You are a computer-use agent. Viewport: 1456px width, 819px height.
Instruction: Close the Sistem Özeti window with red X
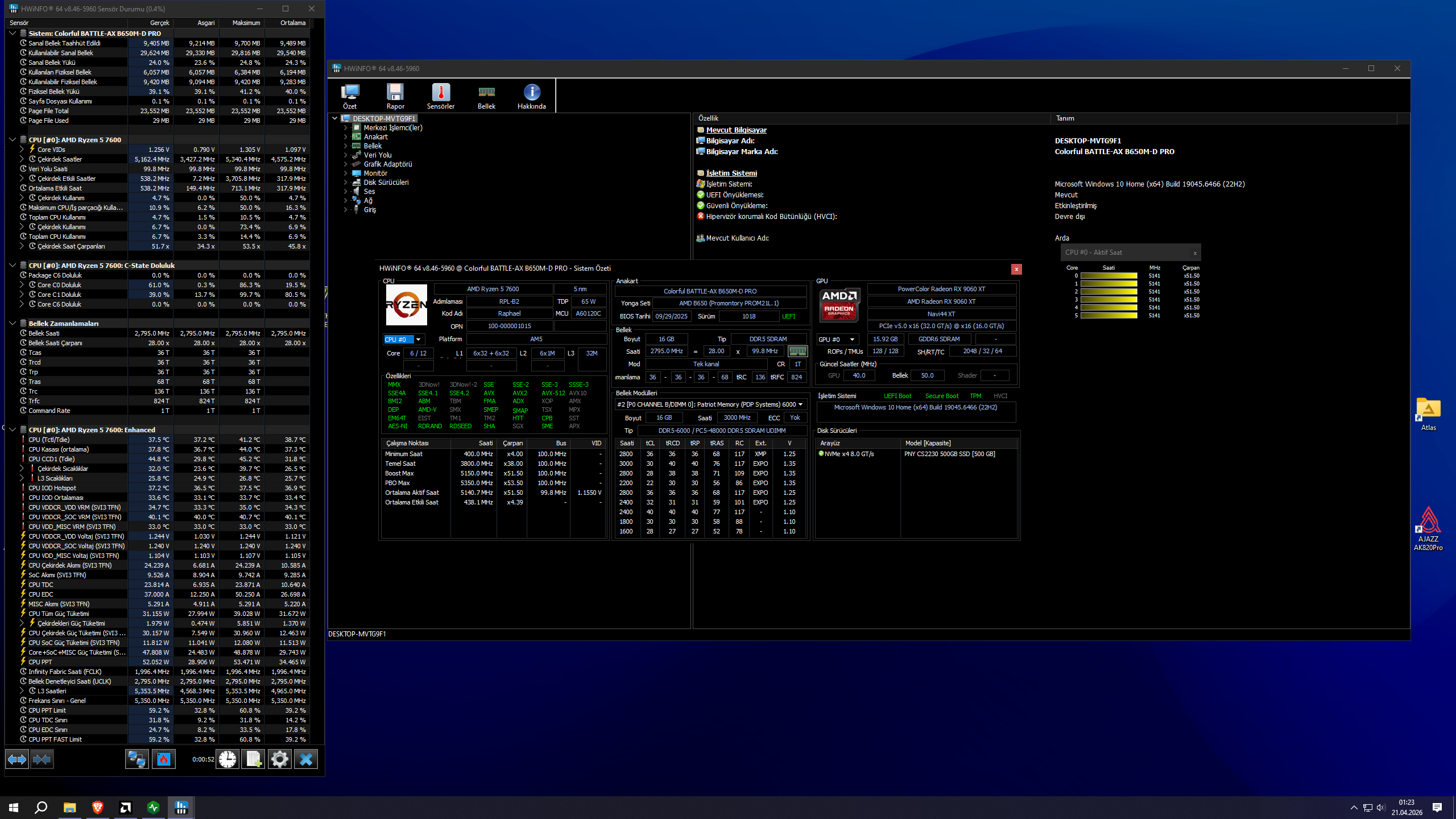coord(1016,269)
